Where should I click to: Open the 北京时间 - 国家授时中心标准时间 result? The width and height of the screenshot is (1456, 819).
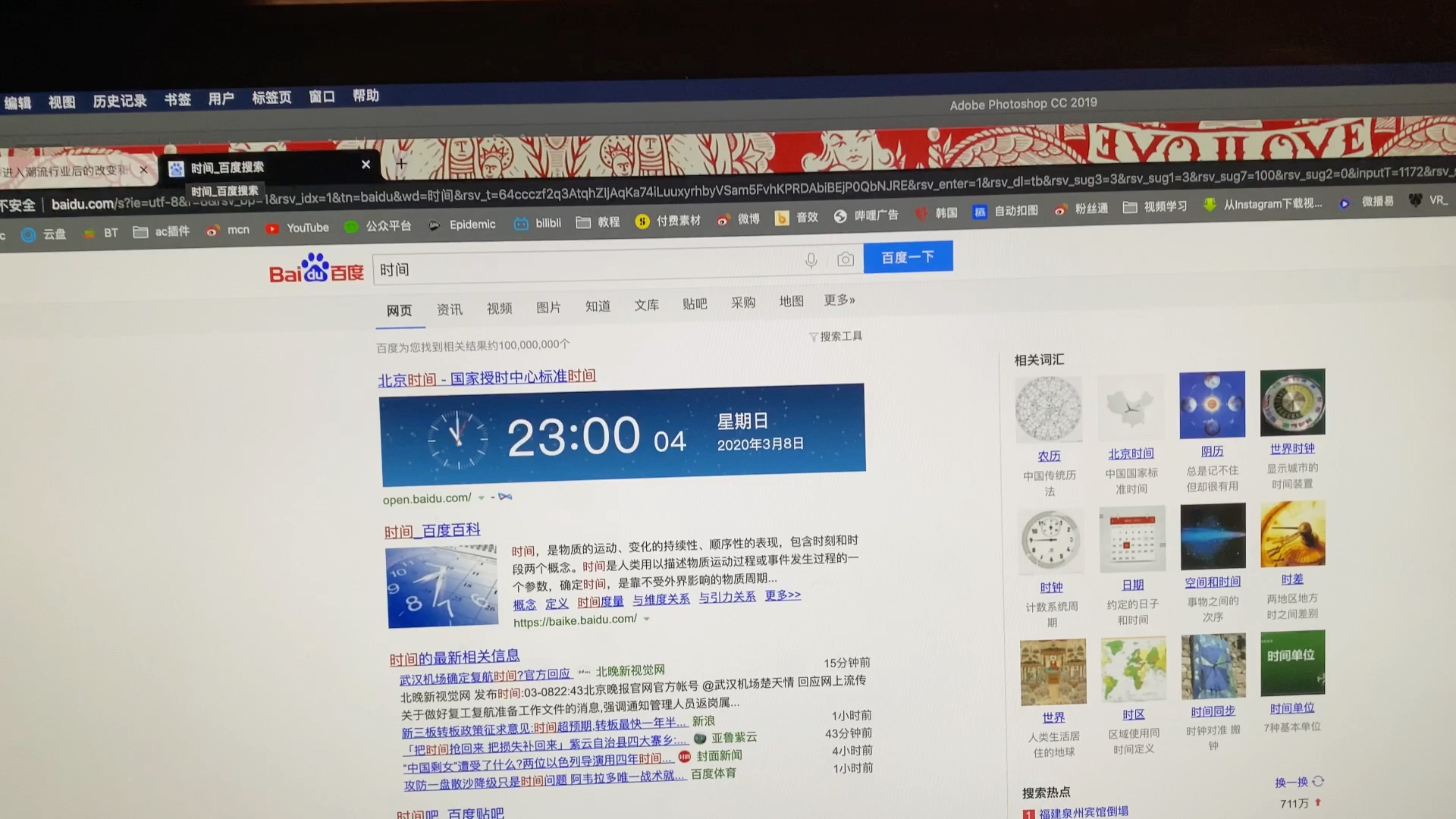coord(487,378)
